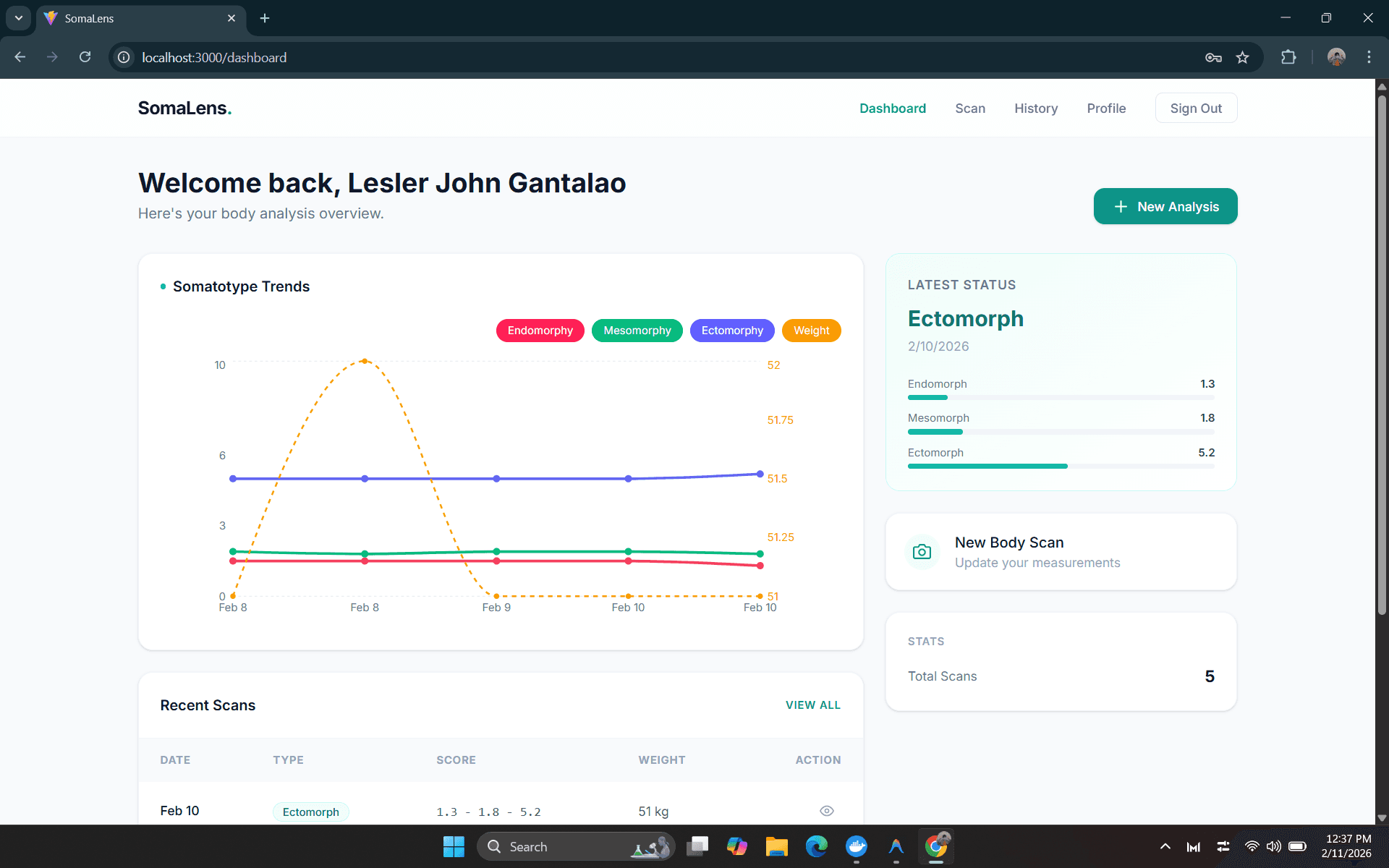Click the Sign Out button

pyautogui.click(x=1196, y=109)
